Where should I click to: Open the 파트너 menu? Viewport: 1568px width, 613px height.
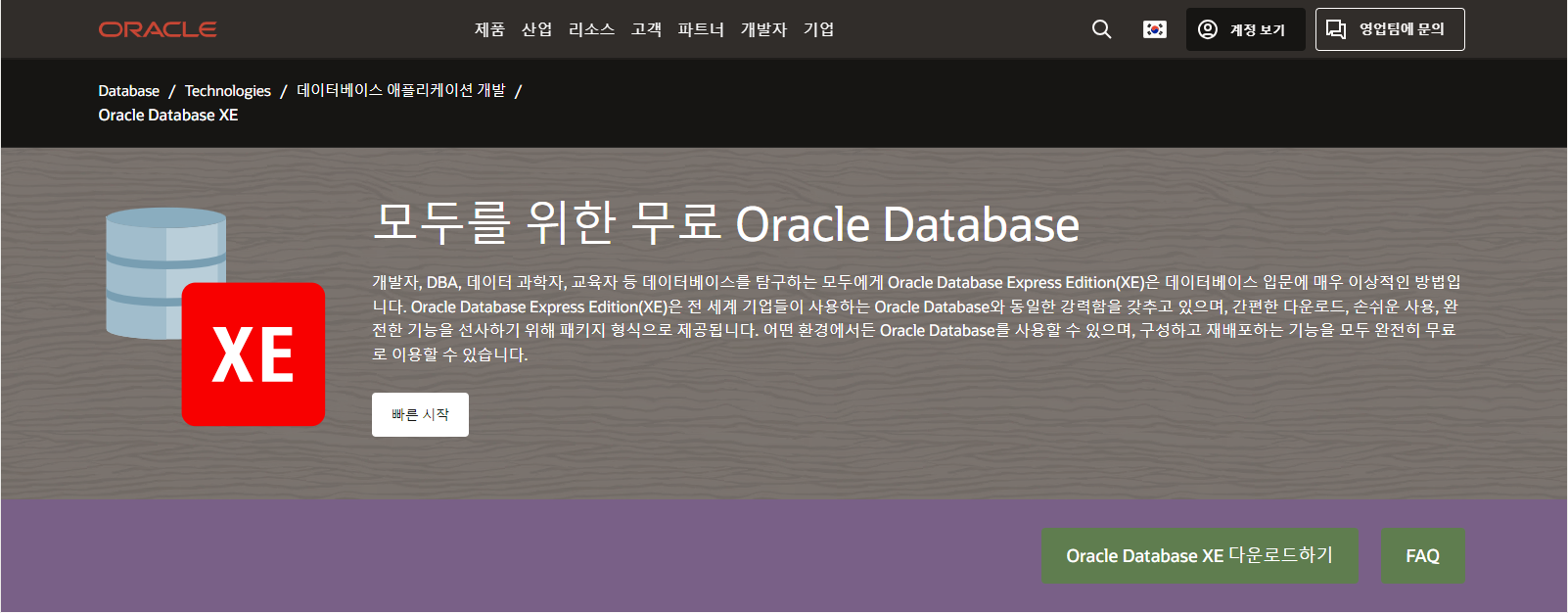(x=701, y=29)
